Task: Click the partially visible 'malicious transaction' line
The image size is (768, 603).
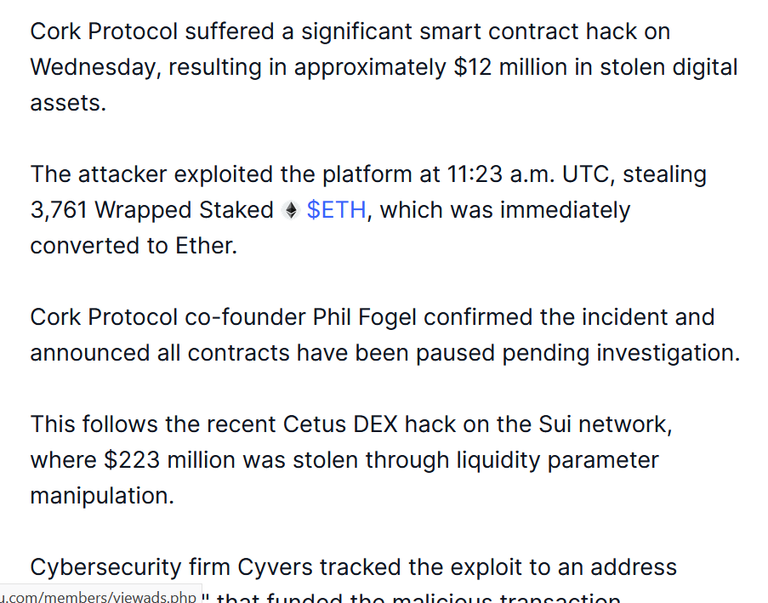Action: pyautogui.click(x=506, y=598)
